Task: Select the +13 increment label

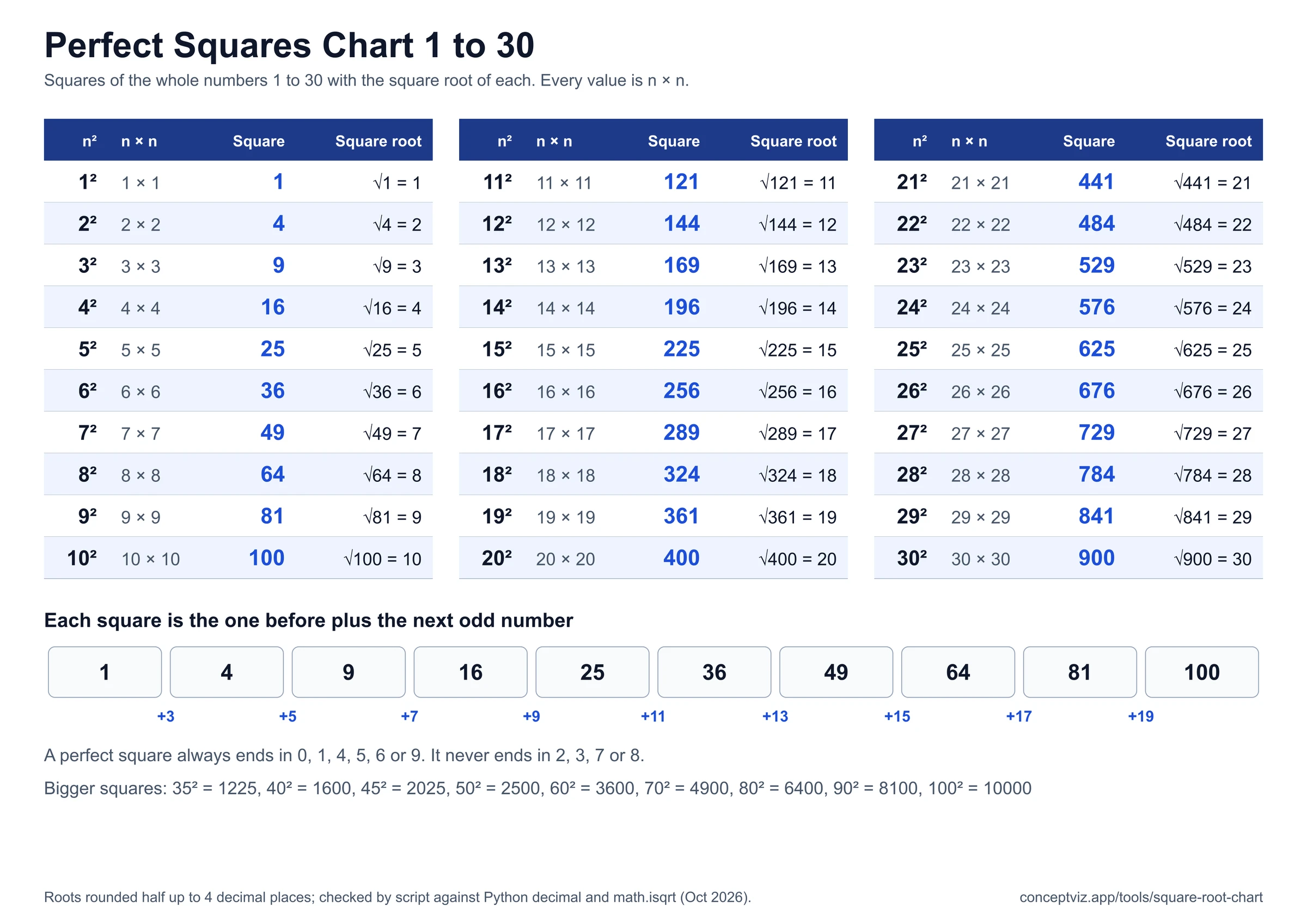Action: click(x=775, y=716)
